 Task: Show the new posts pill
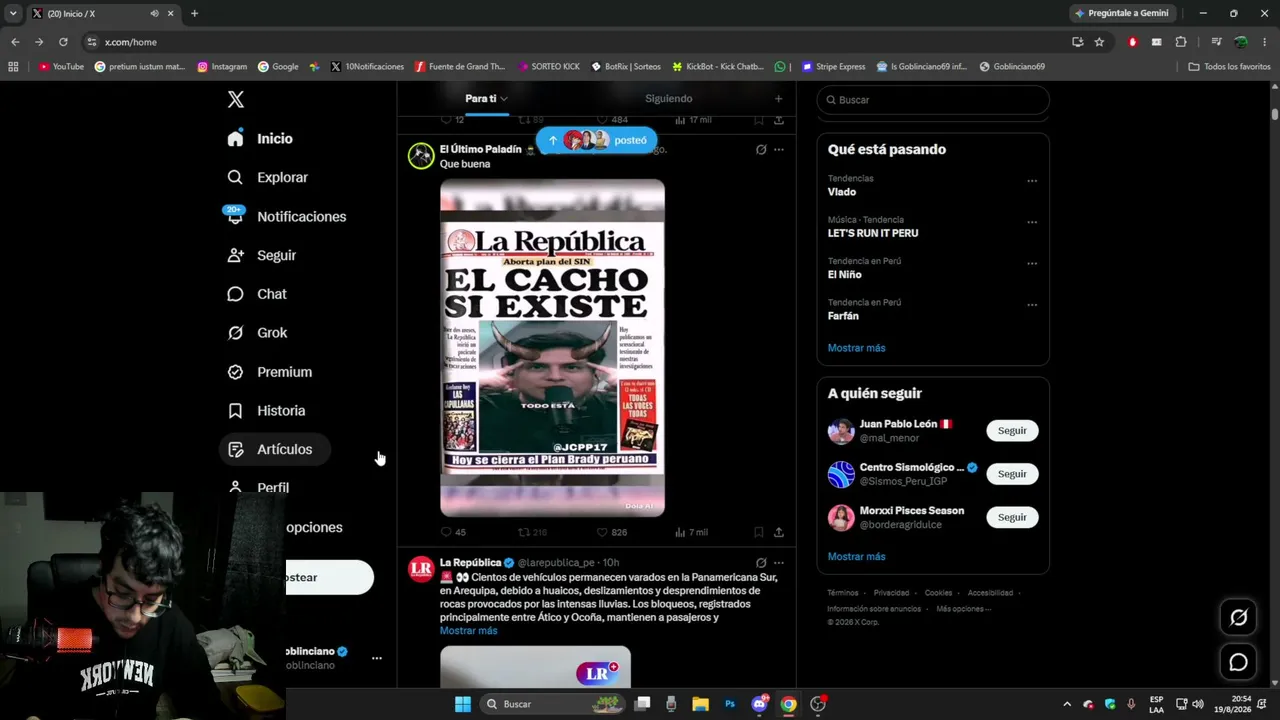coord(597,140)
